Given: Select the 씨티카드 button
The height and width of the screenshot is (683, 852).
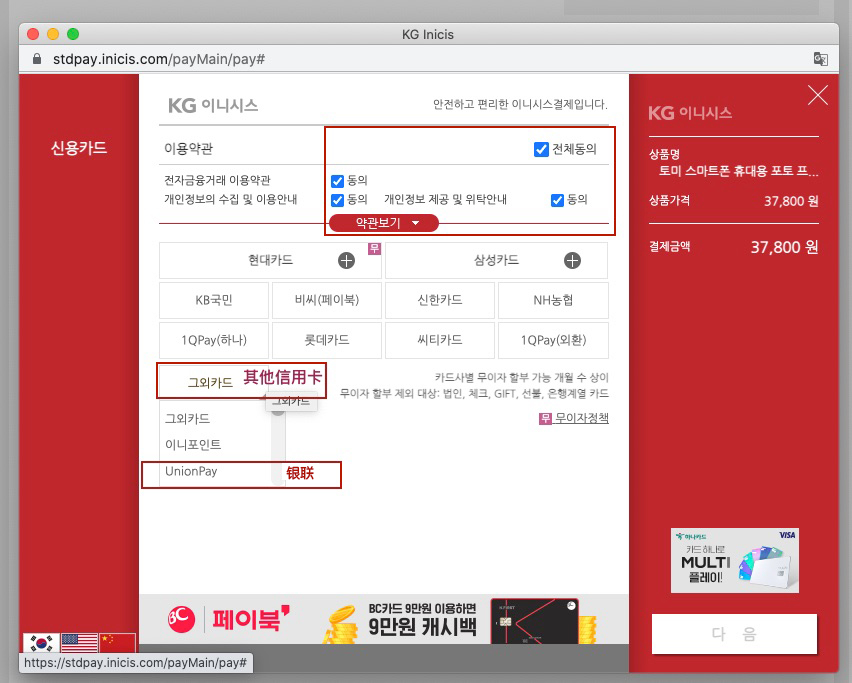Looking at the screenshot, I should point(440,341).
